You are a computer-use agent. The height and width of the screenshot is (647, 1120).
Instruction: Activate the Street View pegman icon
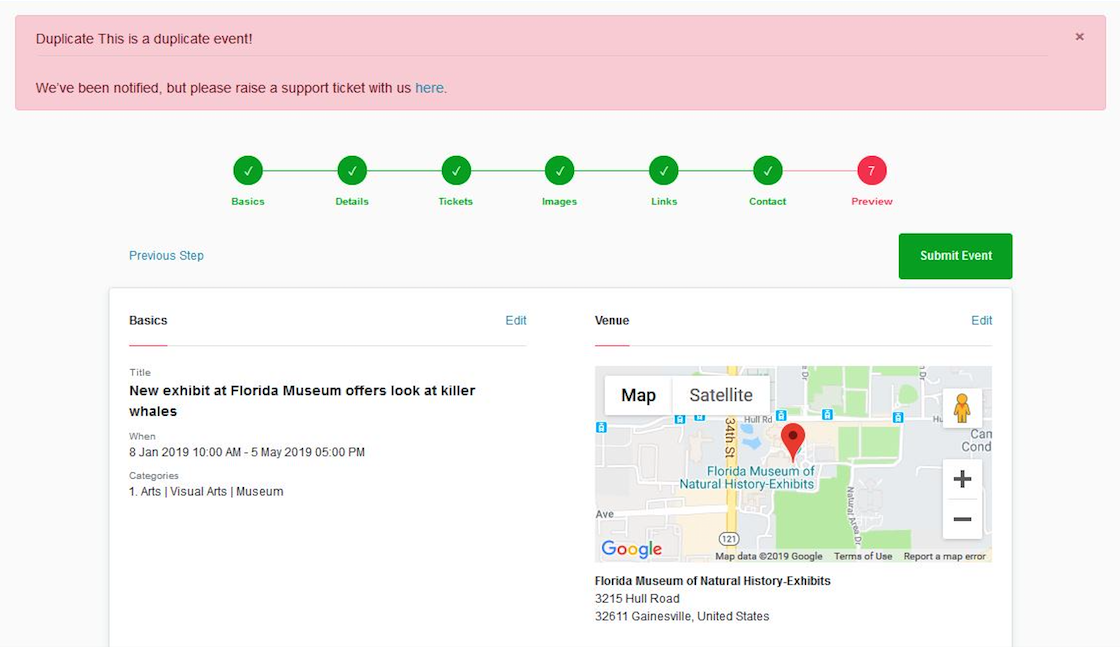962,408
